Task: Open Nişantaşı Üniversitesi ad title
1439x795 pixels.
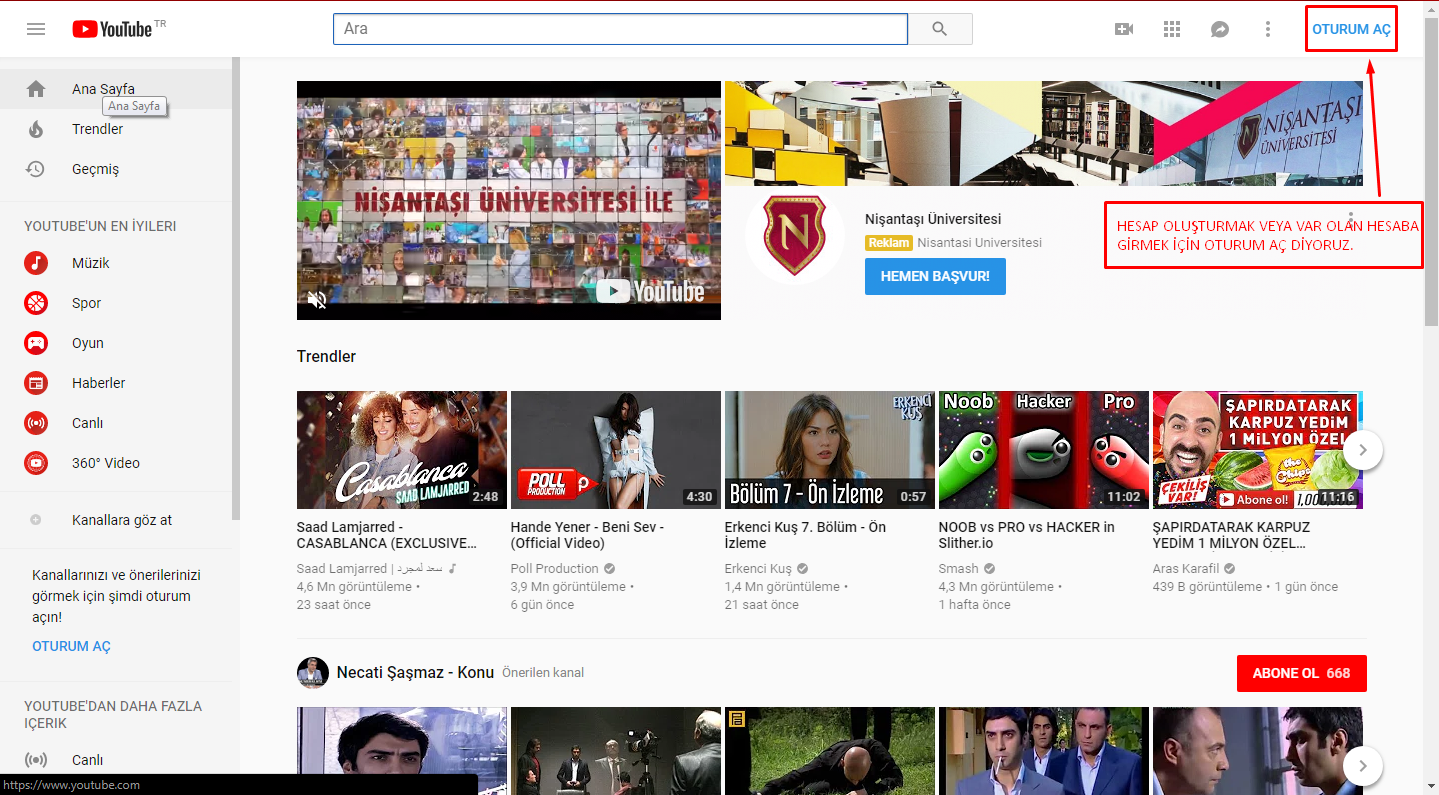Action: point(933,219)
